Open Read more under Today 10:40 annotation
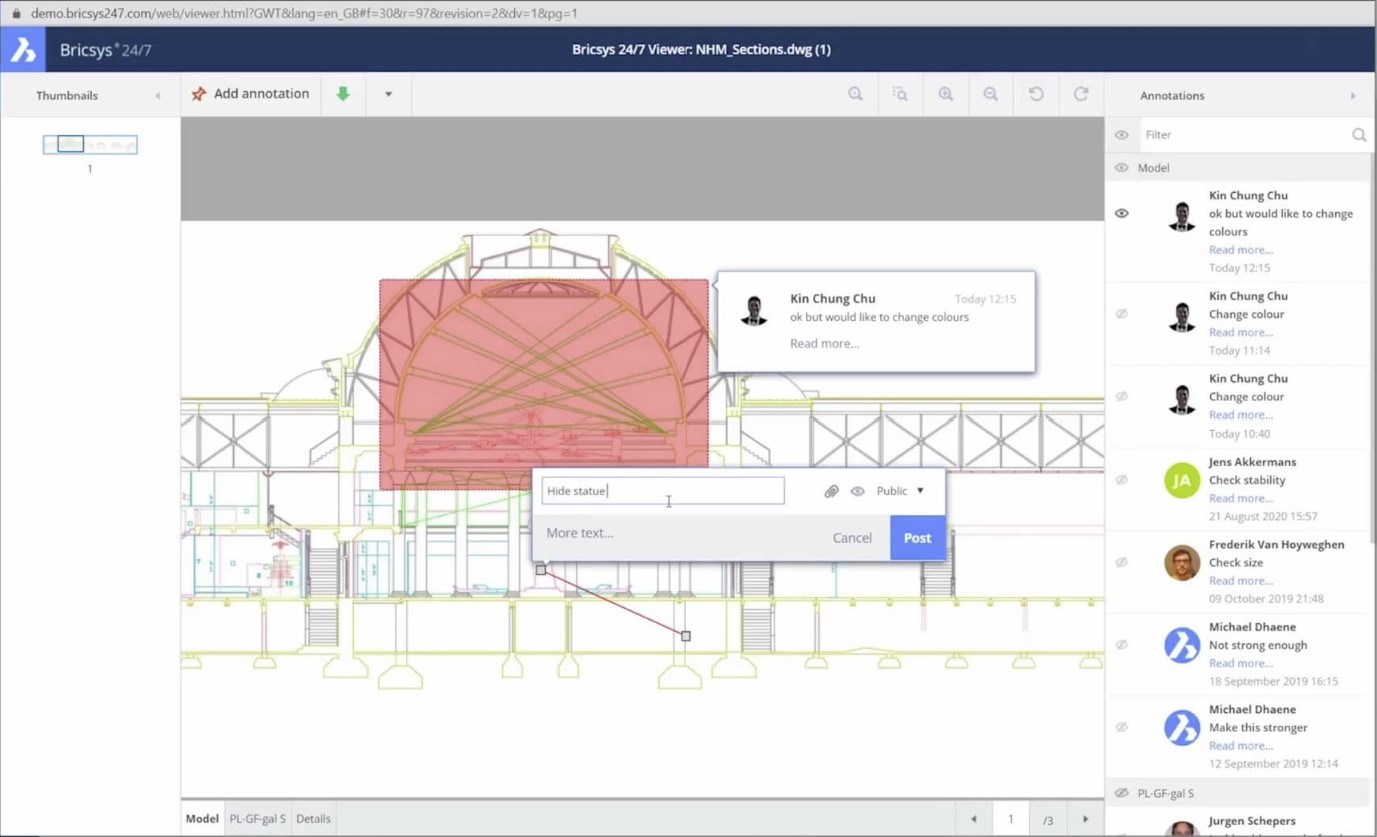 (x=1241, y=415)
